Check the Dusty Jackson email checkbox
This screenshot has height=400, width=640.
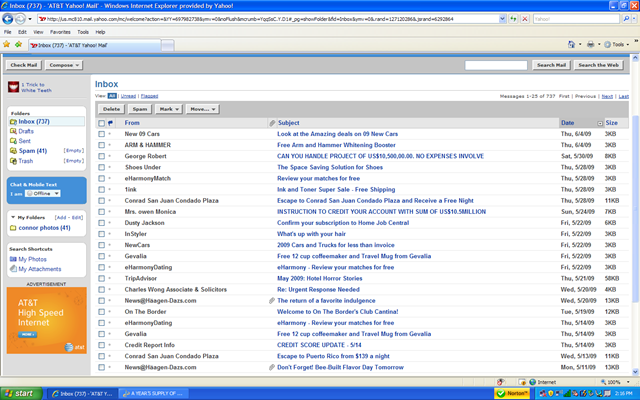[x=101, y=223]
